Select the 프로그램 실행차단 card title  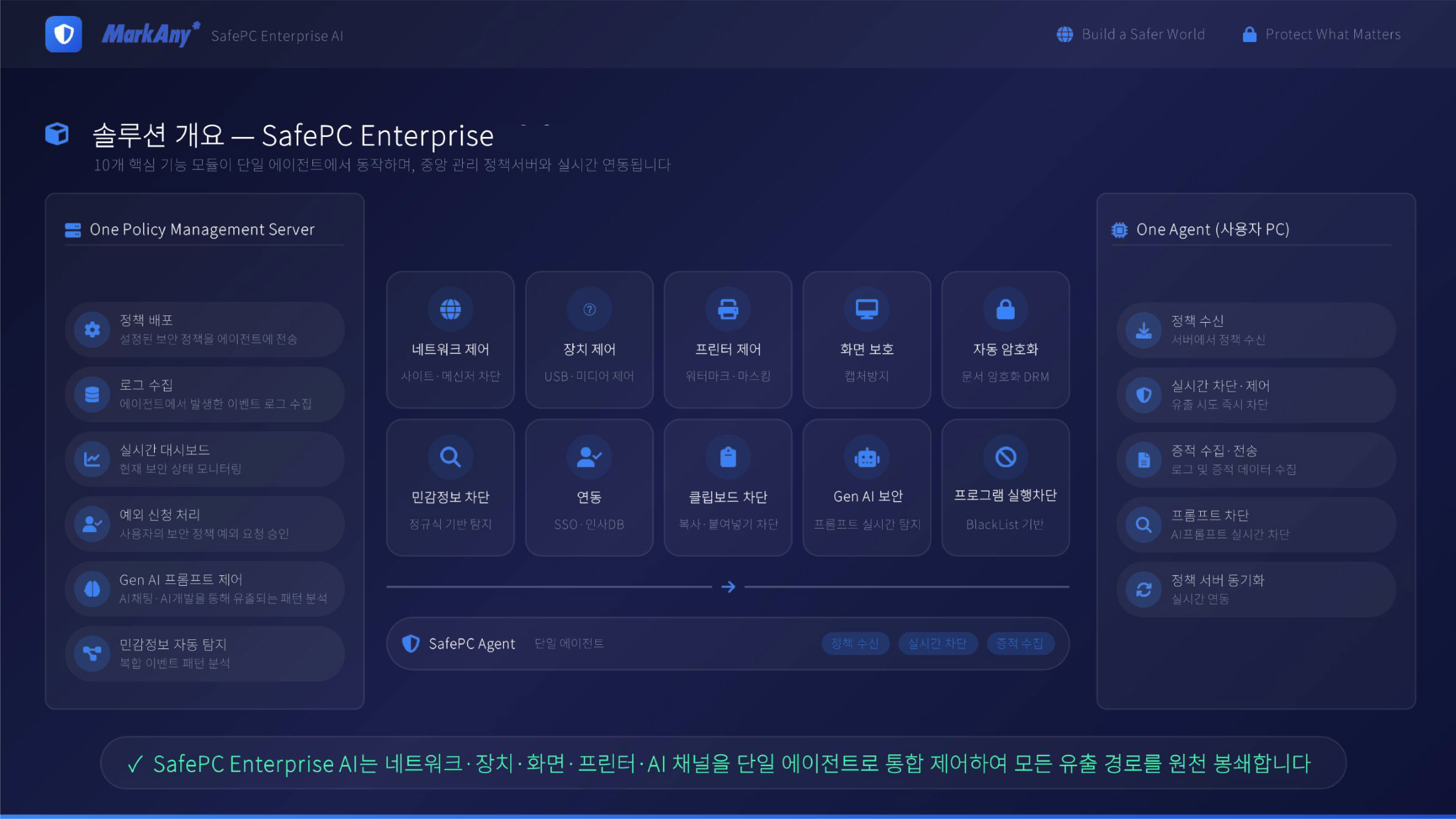pos(1006,495)
